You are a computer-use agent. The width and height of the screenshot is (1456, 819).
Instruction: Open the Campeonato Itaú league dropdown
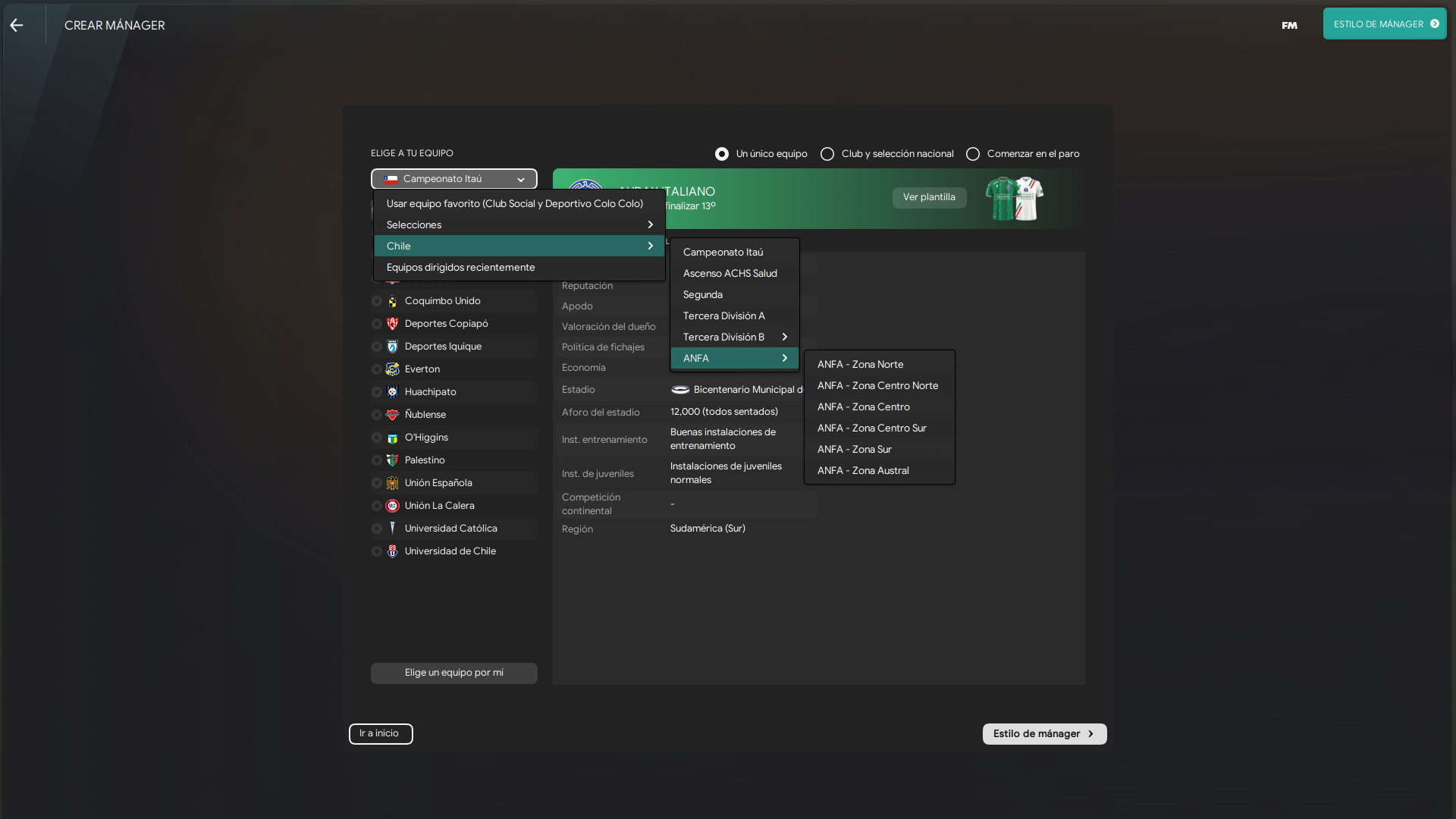point(454,179)
